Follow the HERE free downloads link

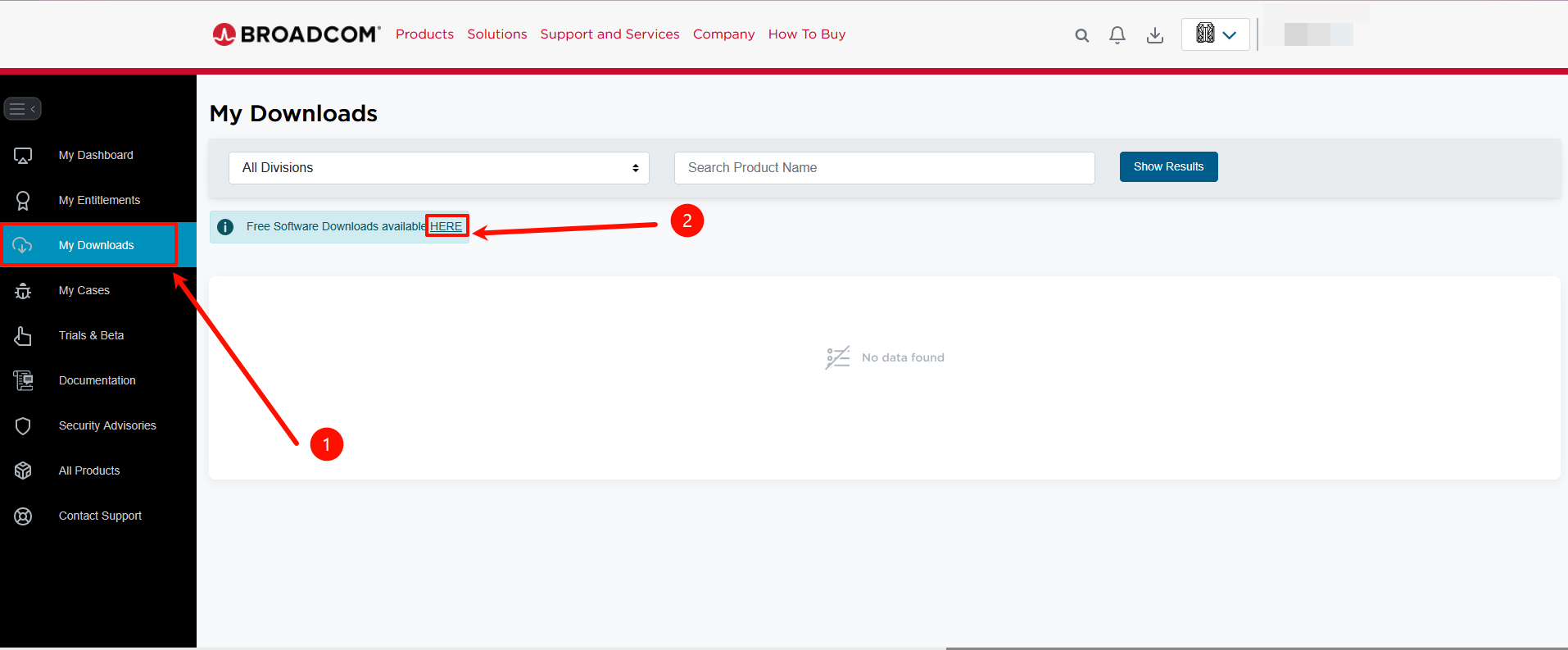coord(446,226)
